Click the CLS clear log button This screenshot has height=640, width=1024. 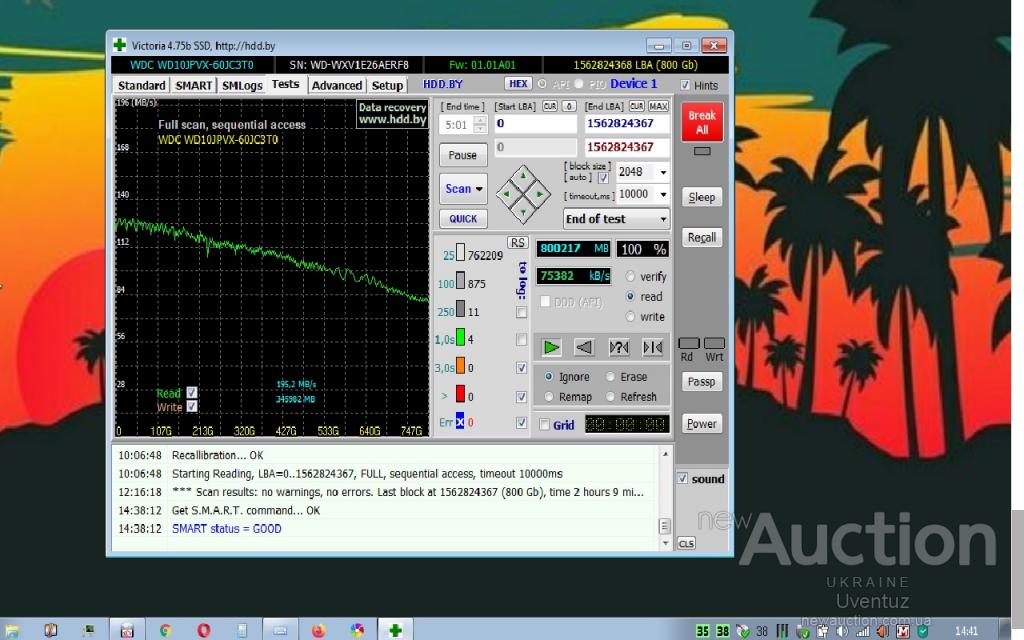click(x=686, y=543)
